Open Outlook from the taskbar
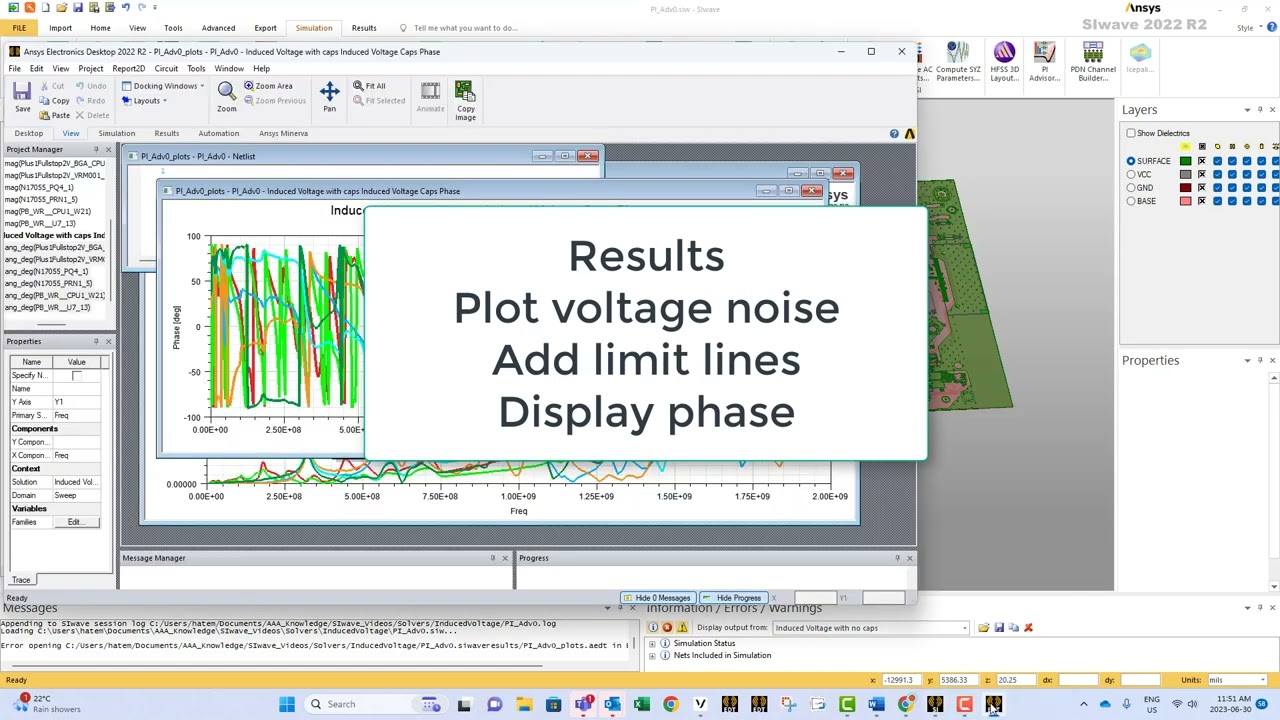Viewport: 1280px width, 720px height. pyautogui.click(x=612, y=704)
